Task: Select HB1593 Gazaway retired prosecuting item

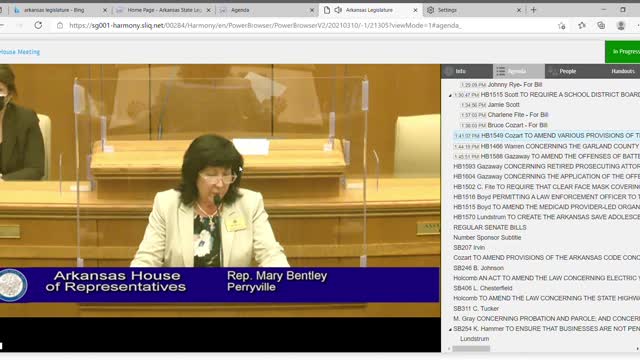Action: coord(546,166)
